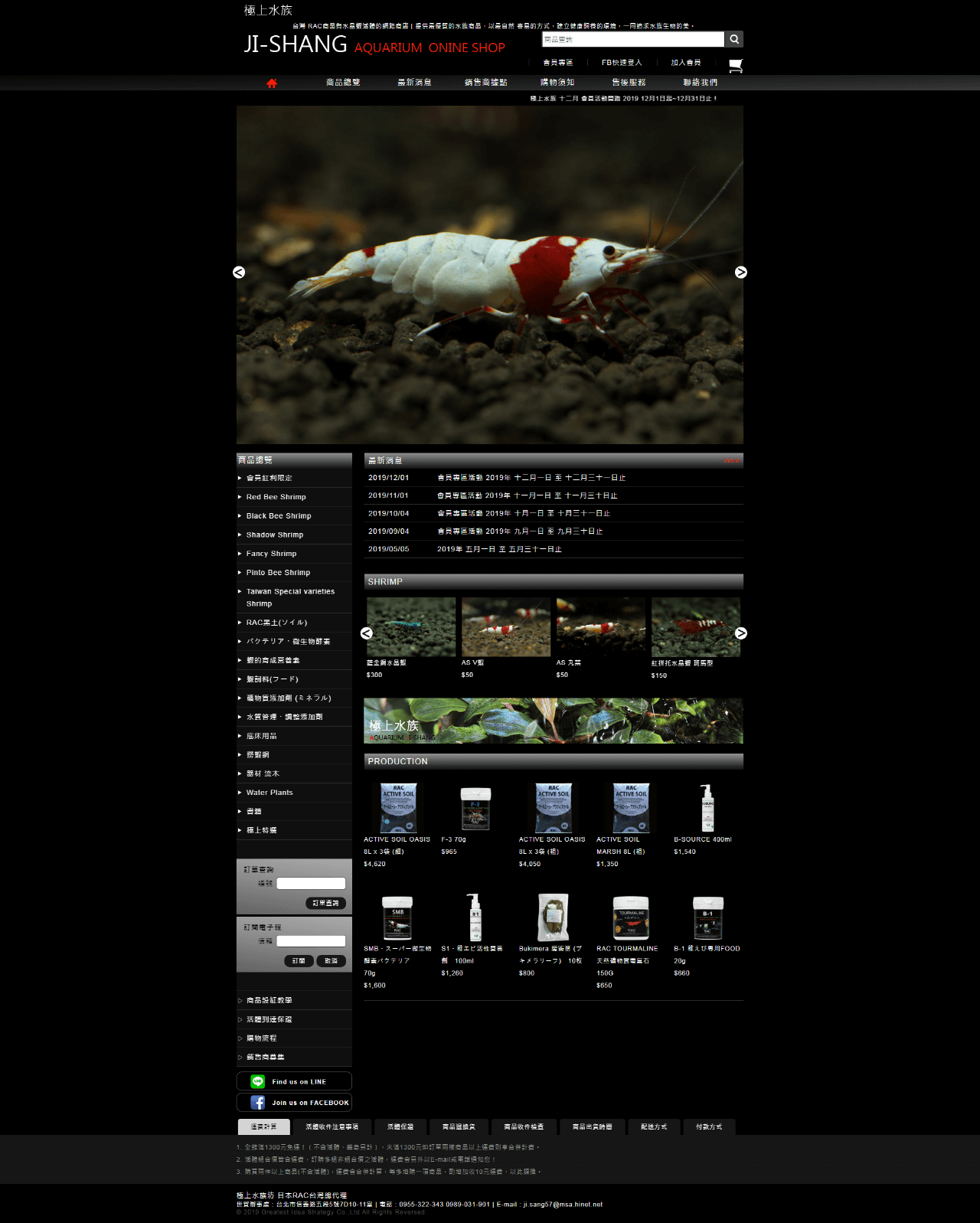The image size is (980, 1223).
Task: Open 商品總覽 in top navigation
Action: pyautogui.click(x=343, y=82)
